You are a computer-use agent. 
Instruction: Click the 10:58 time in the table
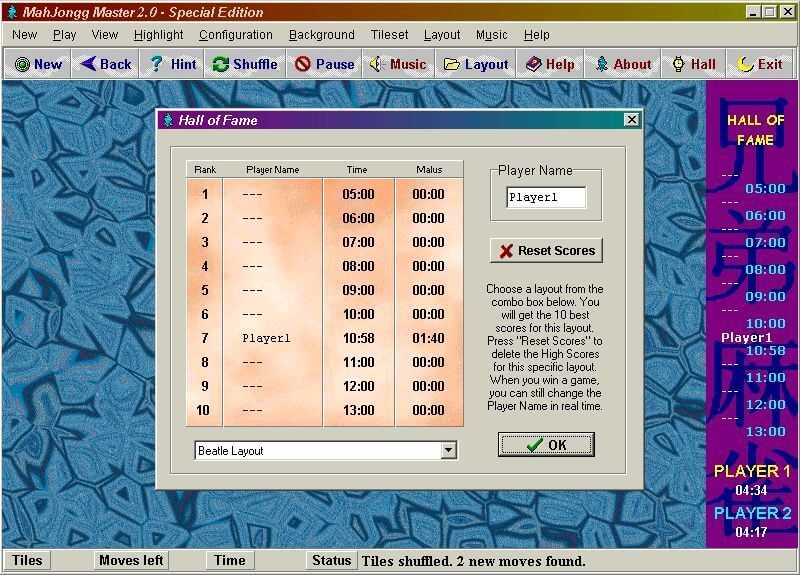point(358,338)
